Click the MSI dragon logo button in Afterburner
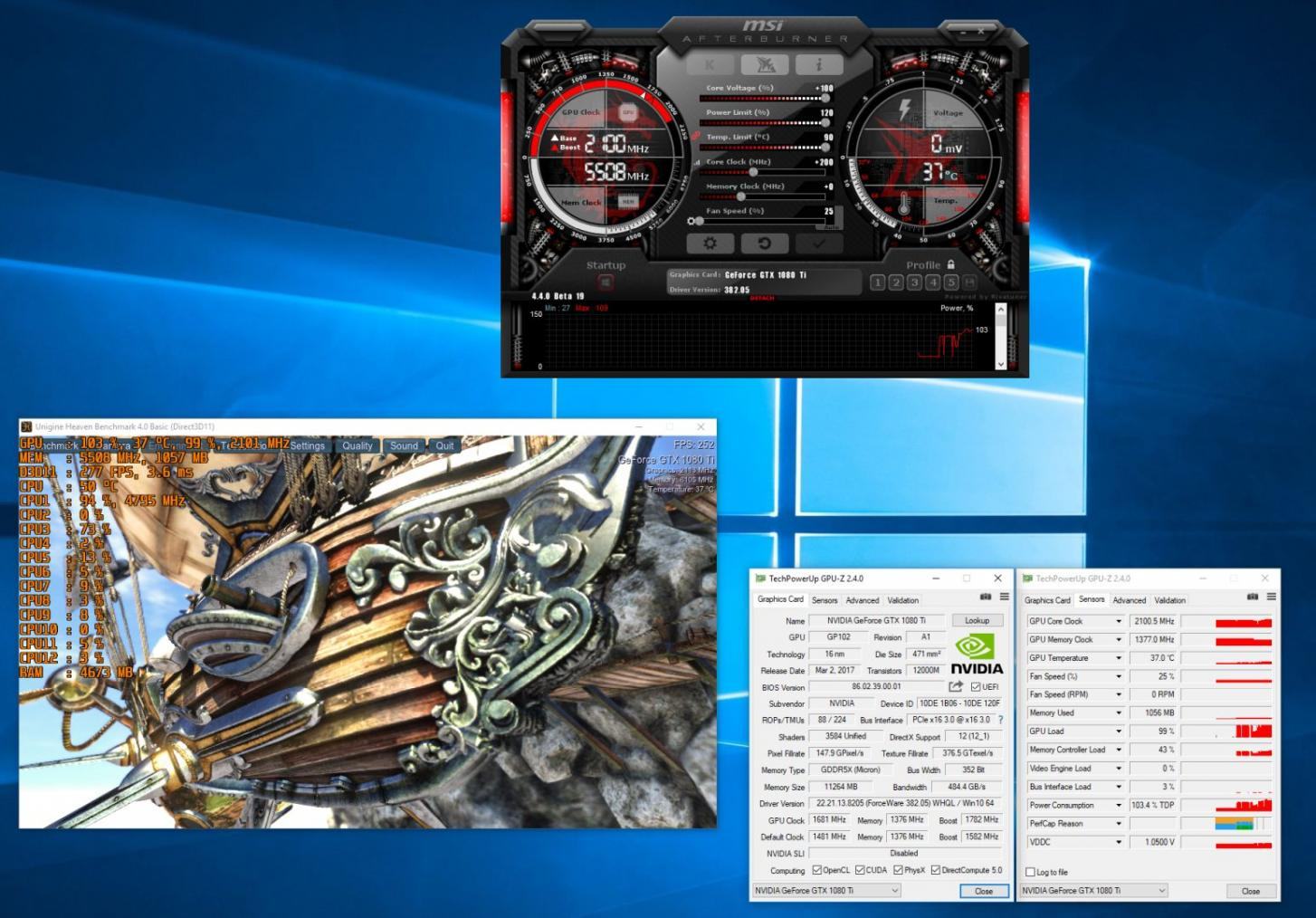 (x=765, y=64)
